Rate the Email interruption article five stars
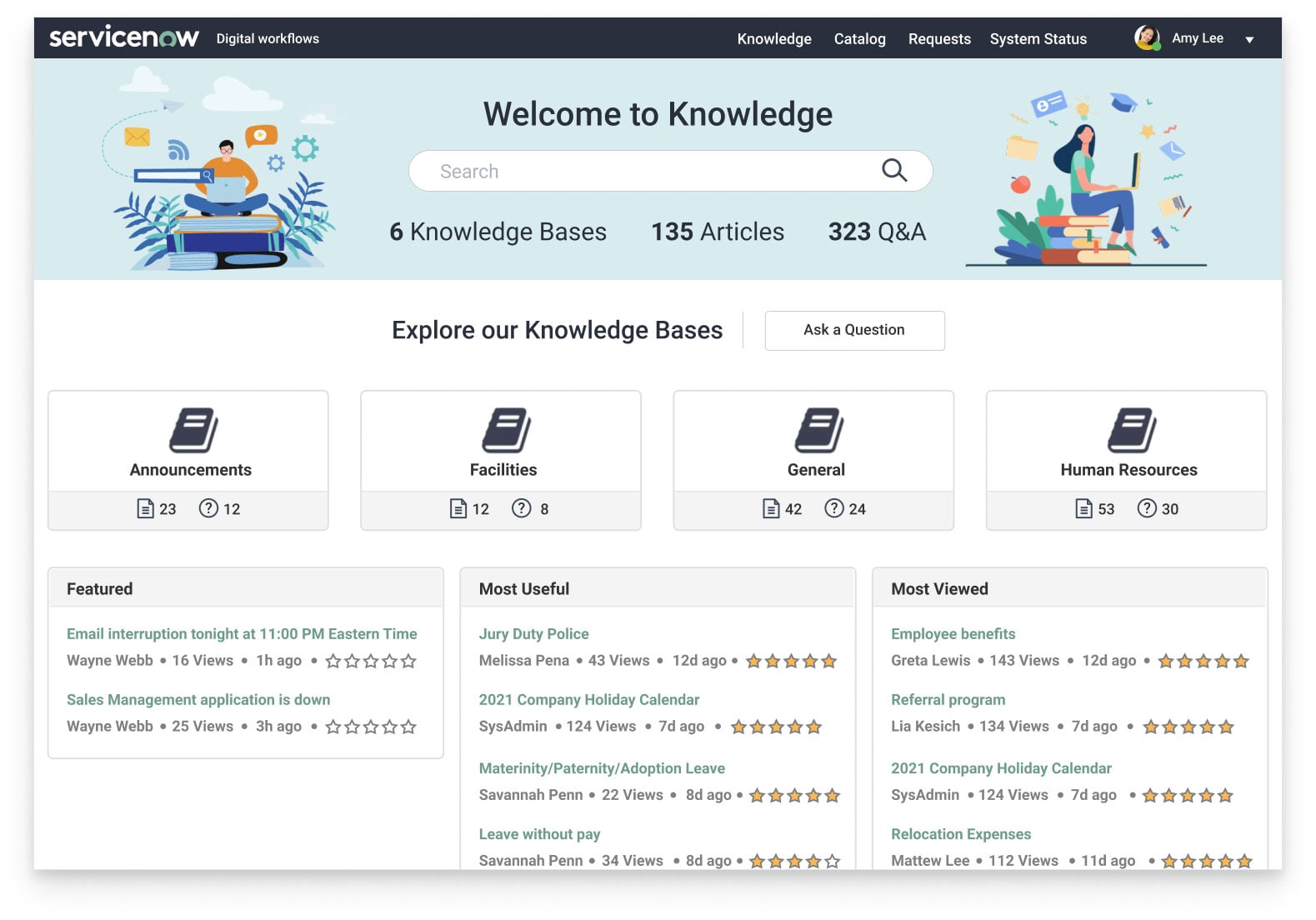1316x920 pixels. pyautogui.click(x=408, y=662)
